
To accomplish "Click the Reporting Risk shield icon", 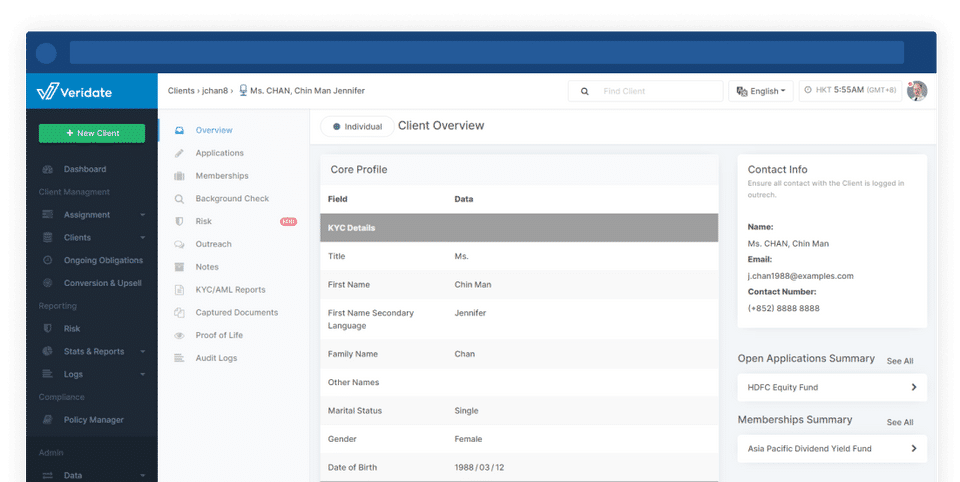I will tap(47, 328).
